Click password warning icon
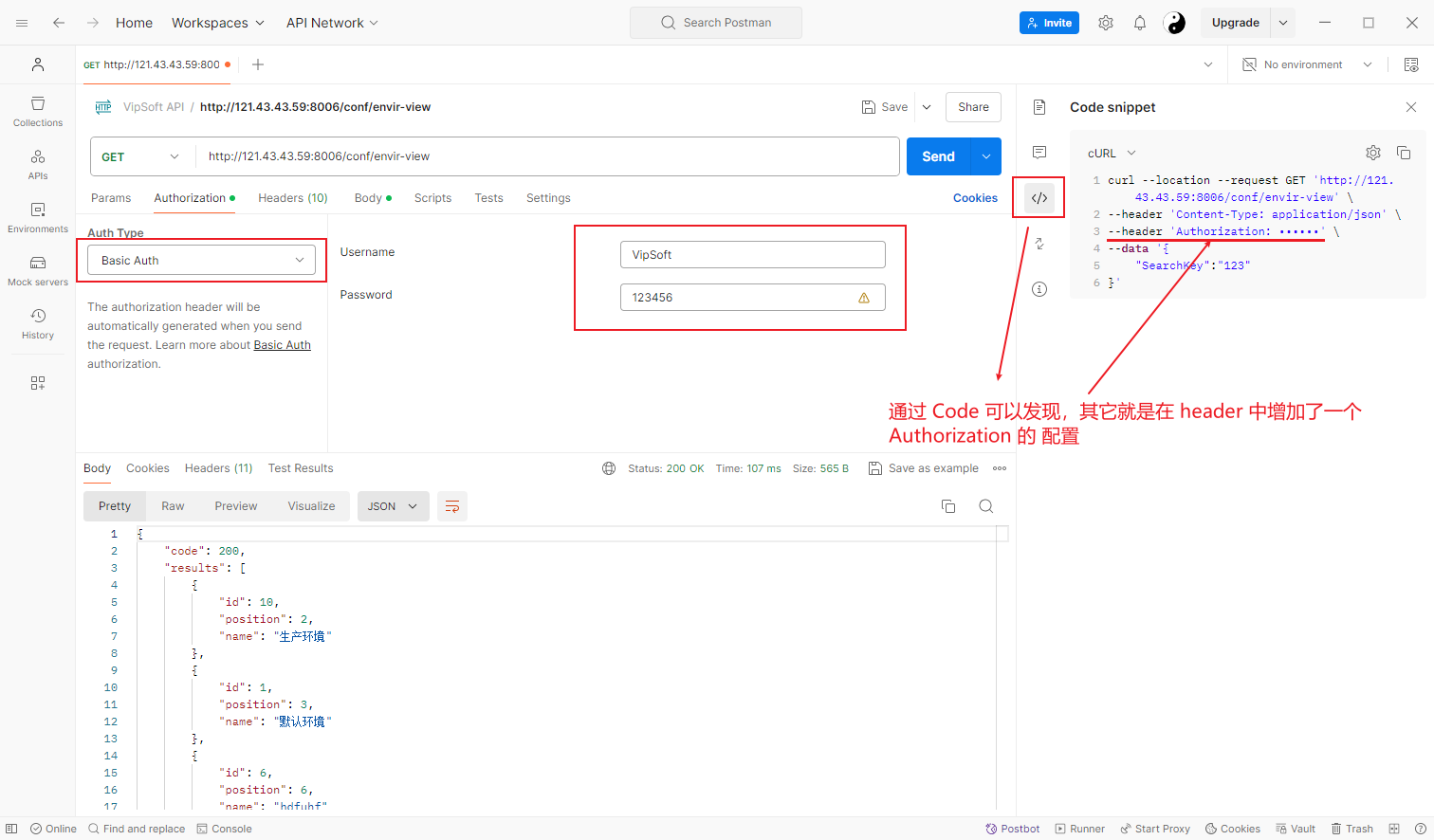The width and height of the screenshot is (1434, 840). (x=864, y=298)
